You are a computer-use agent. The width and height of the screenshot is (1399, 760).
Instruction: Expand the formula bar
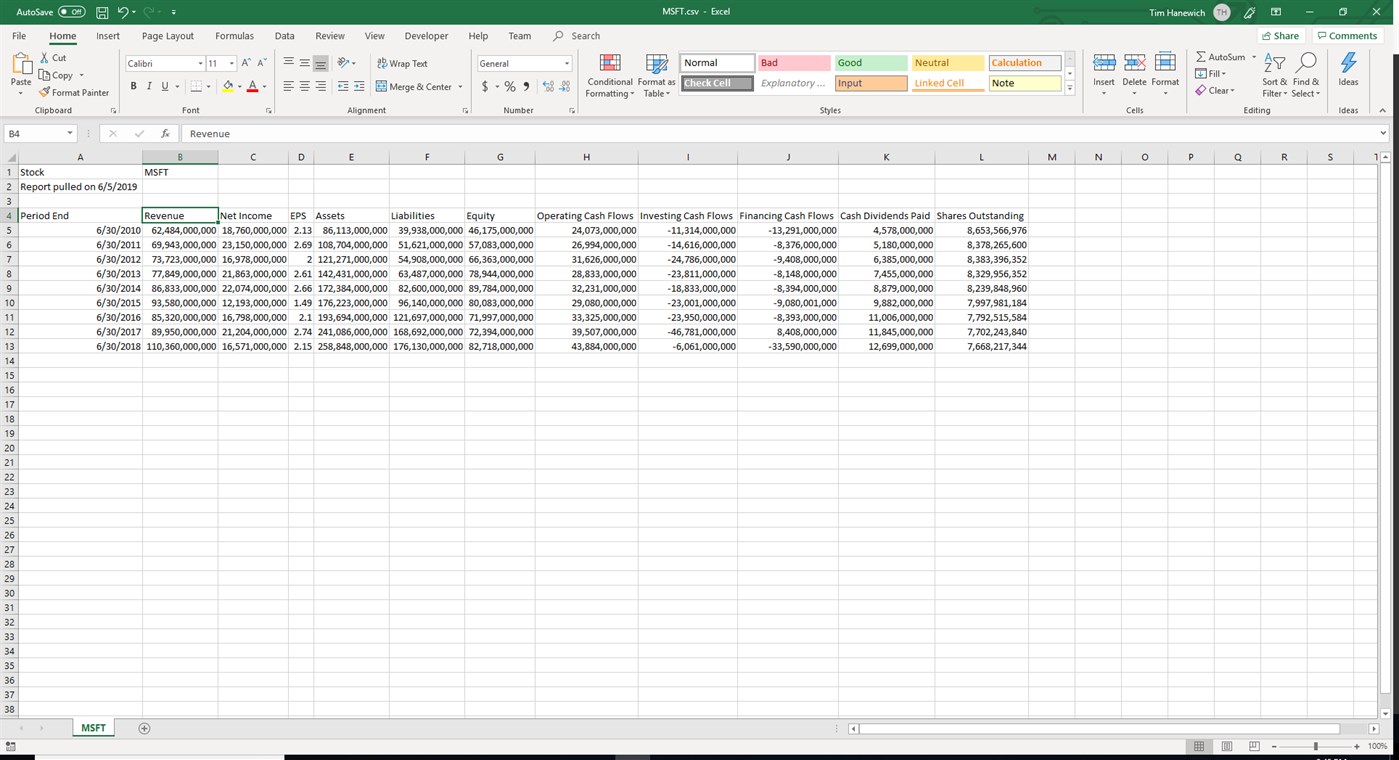1384,134
